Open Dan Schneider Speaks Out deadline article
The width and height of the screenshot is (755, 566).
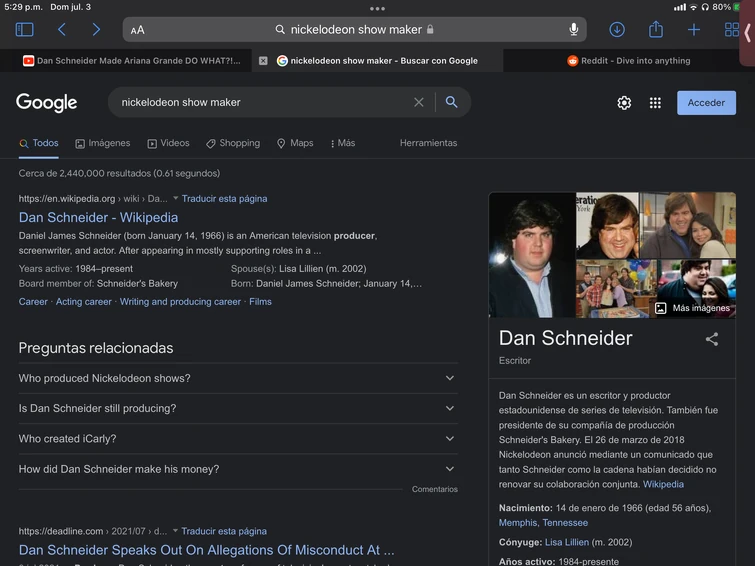coord(207,550)
